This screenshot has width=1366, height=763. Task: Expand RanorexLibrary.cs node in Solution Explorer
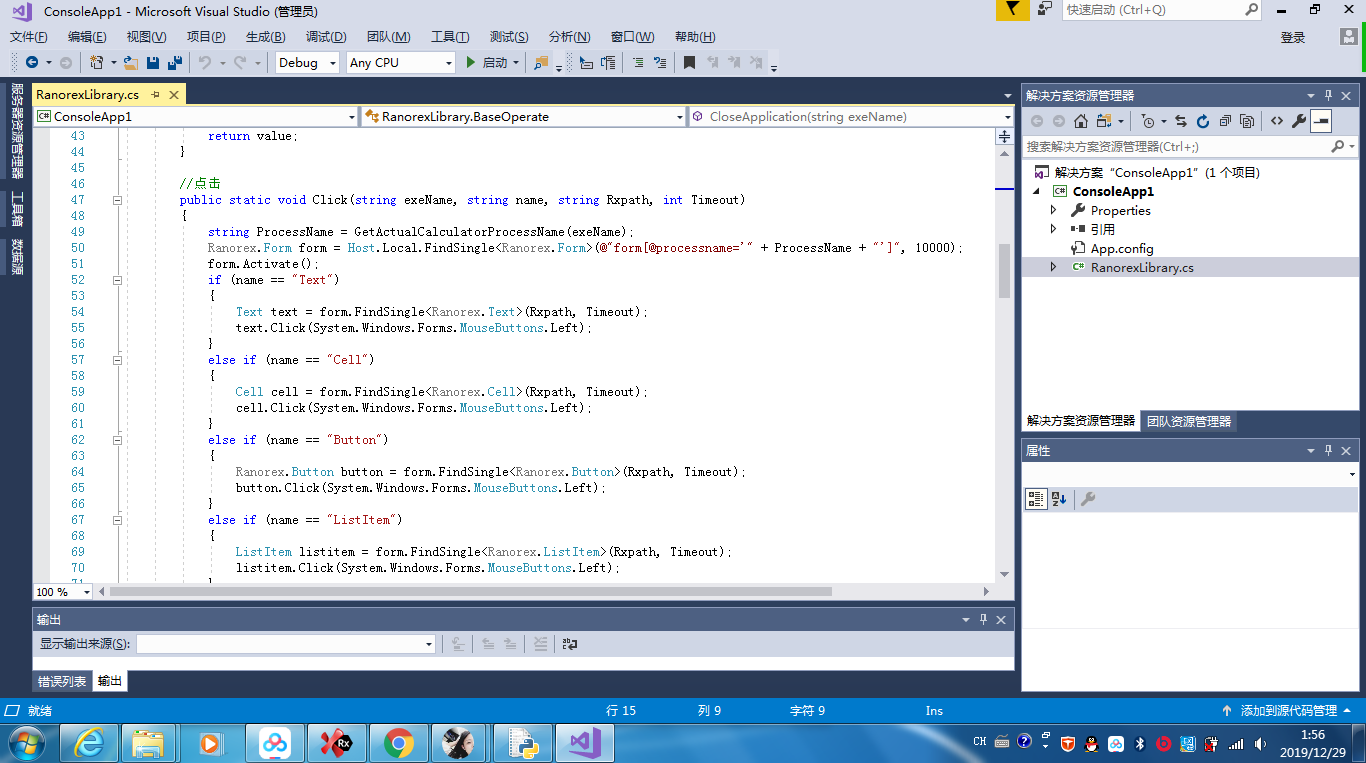1053,267
